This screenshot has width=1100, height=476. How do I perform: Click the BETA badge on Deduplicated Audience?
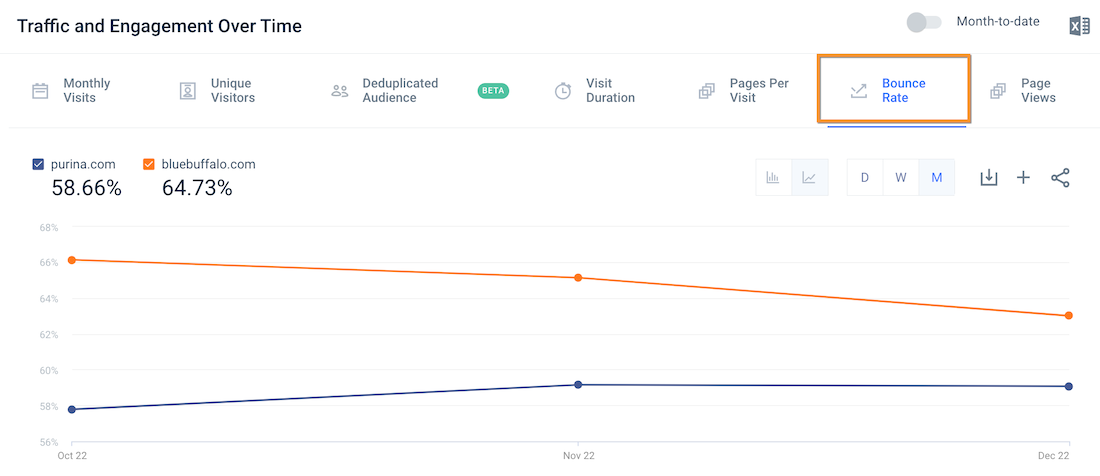point(493,91)
